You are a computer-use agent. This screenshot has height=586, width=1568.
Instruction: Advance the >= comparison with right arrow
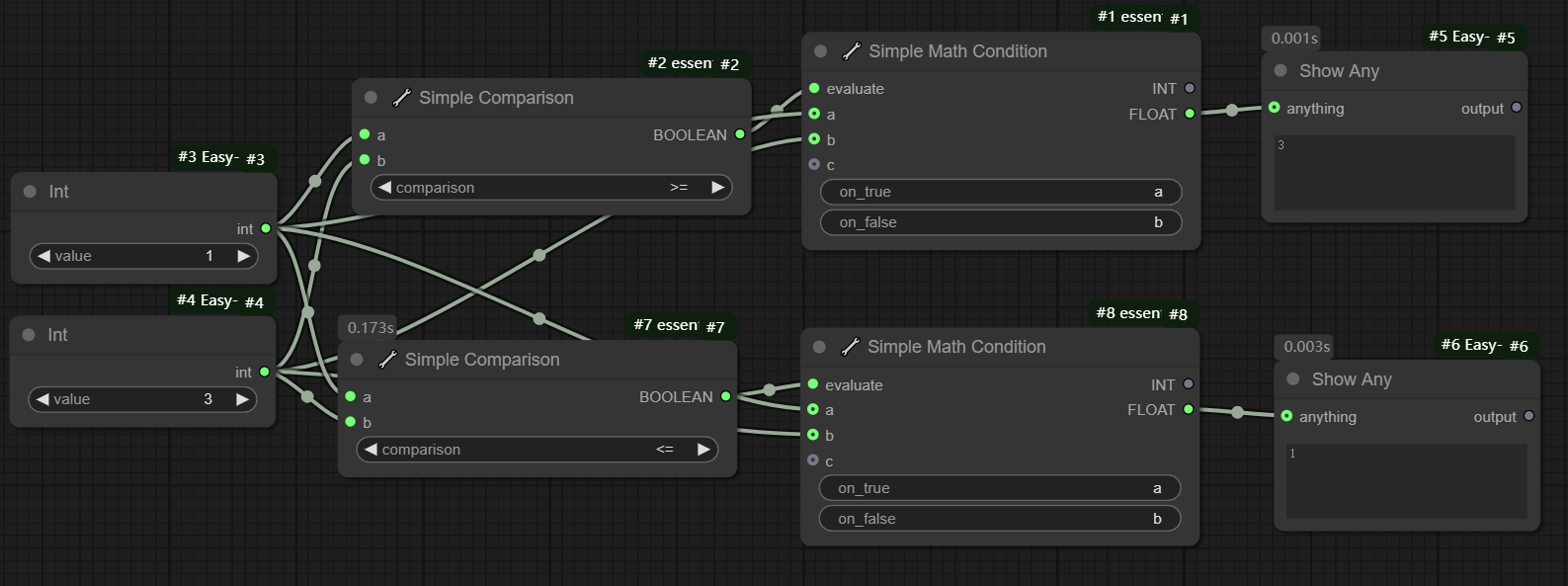point(718,188)
